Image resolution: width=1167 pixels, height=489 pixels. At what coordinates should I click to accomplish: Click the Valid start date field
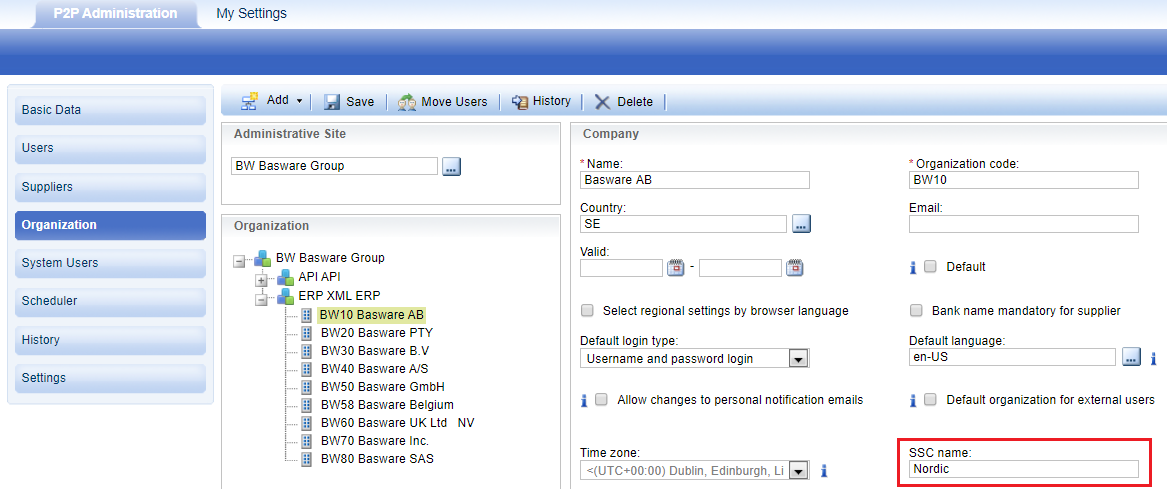pos(621,268)
